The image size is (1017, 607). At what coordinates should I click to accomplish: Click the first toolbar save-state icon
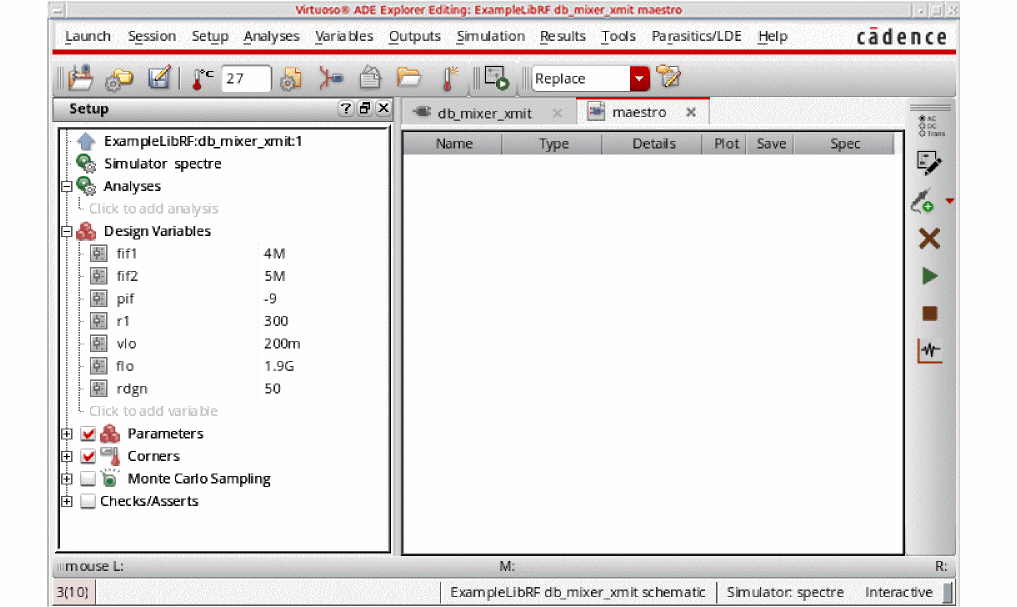point(81,78)
